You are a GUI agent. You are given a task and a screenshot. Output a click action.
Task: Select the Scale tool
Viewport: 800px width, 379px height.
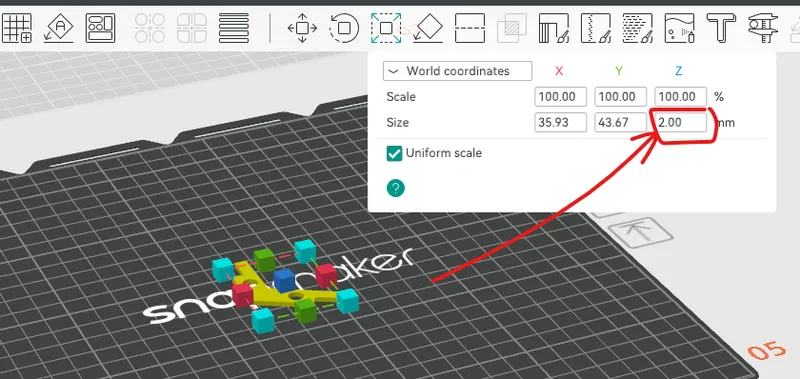coord(386,28)
